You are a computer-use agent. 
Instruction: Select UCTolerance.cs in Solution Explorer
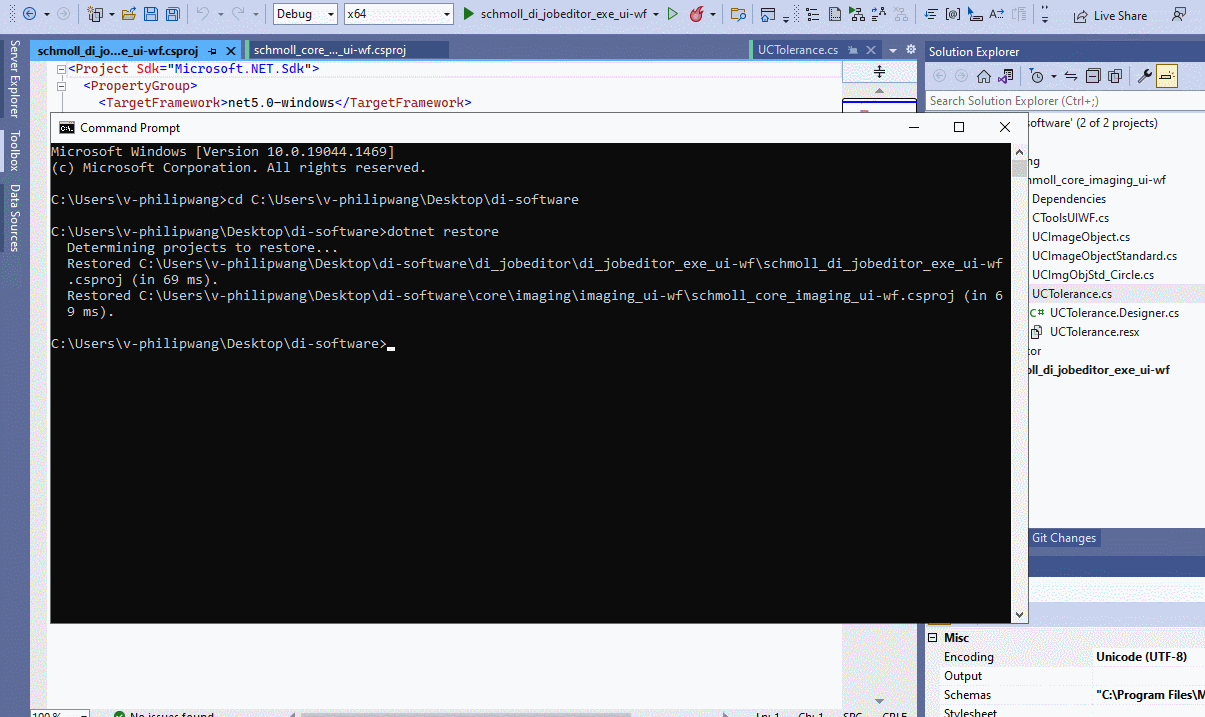(x=1072, y=294)
